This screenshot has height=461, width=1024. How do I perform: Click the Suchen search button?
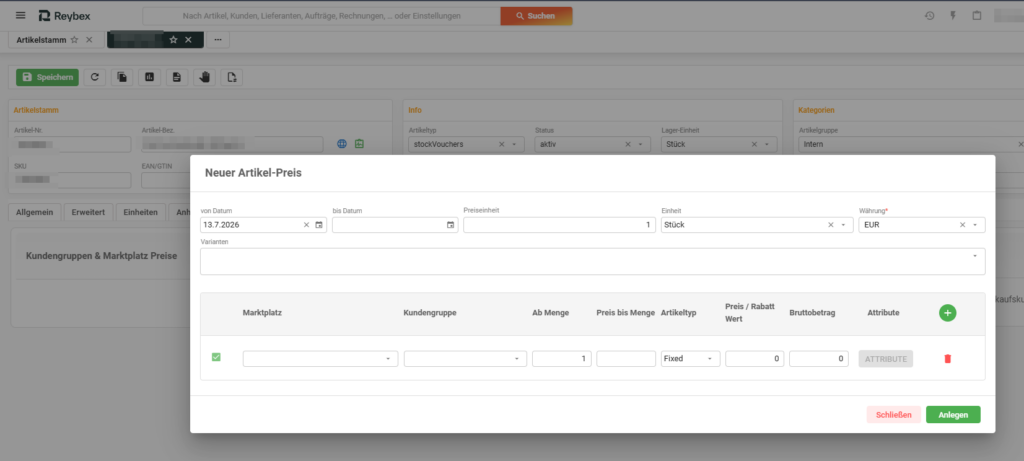(536, 16)
